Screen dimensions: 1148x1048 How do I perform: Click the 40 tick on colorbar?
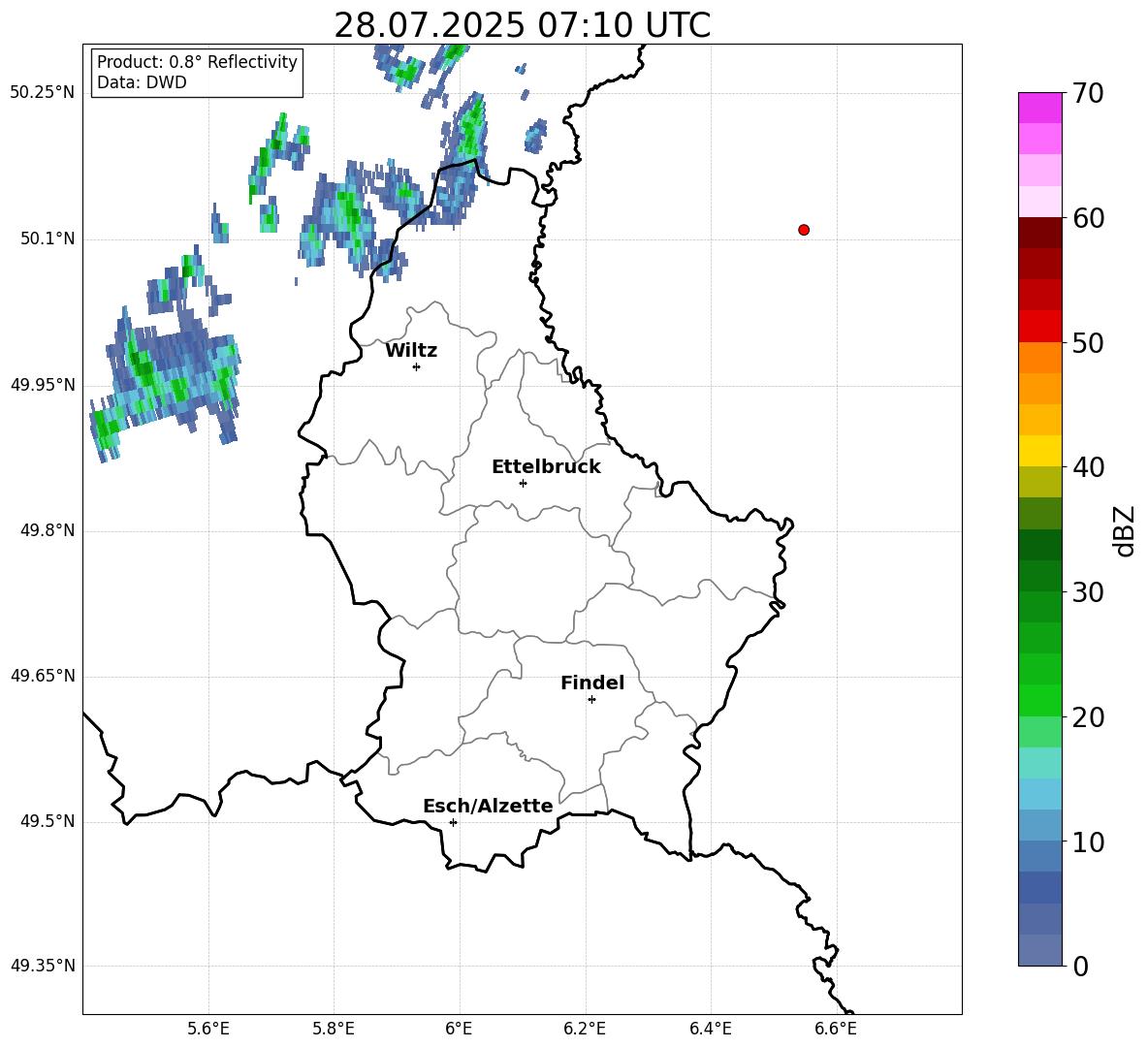[1088, 467]
